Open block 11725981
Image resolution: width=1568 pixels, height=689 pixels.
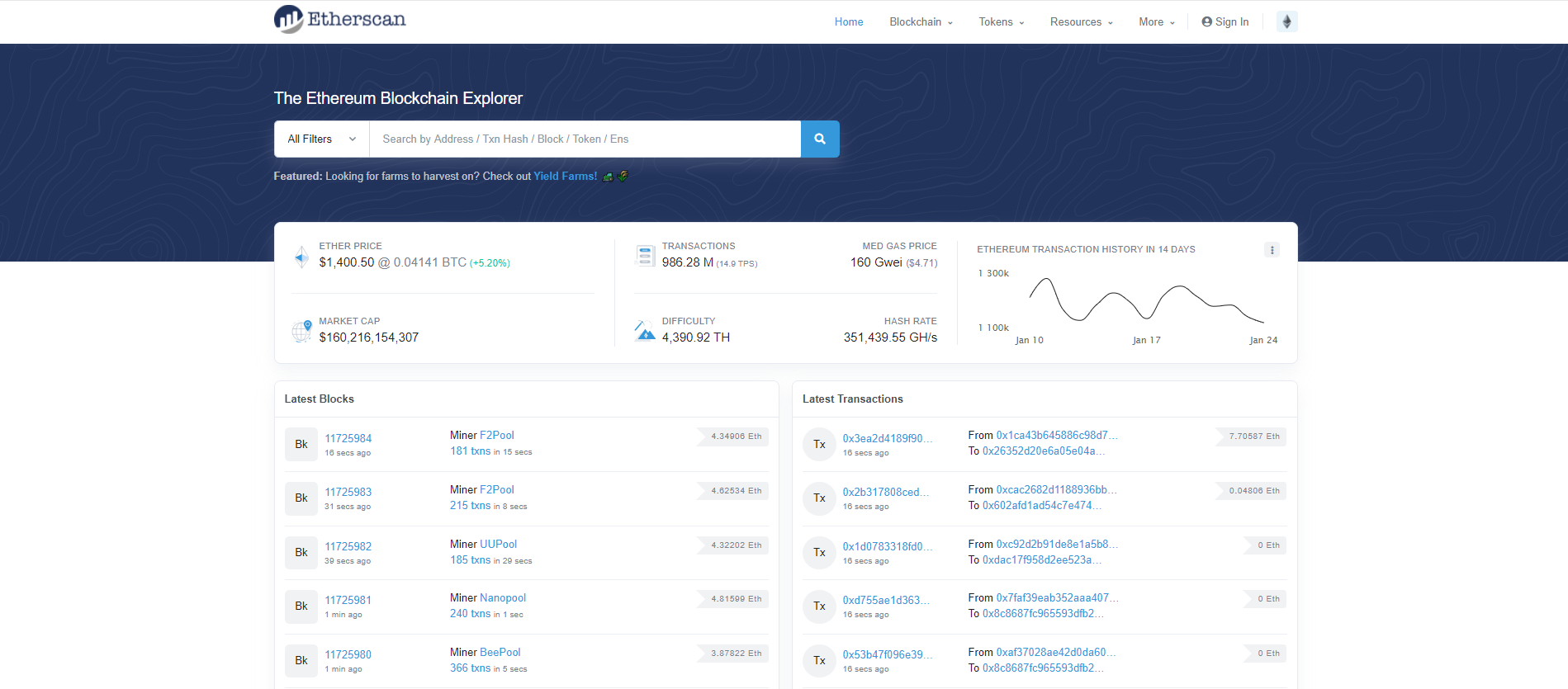(x=348, y=600)
